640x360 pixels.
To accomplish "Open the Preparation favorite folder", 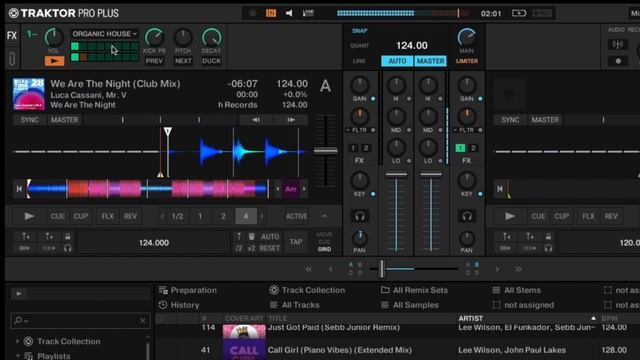I will click(x=188, y=290).
